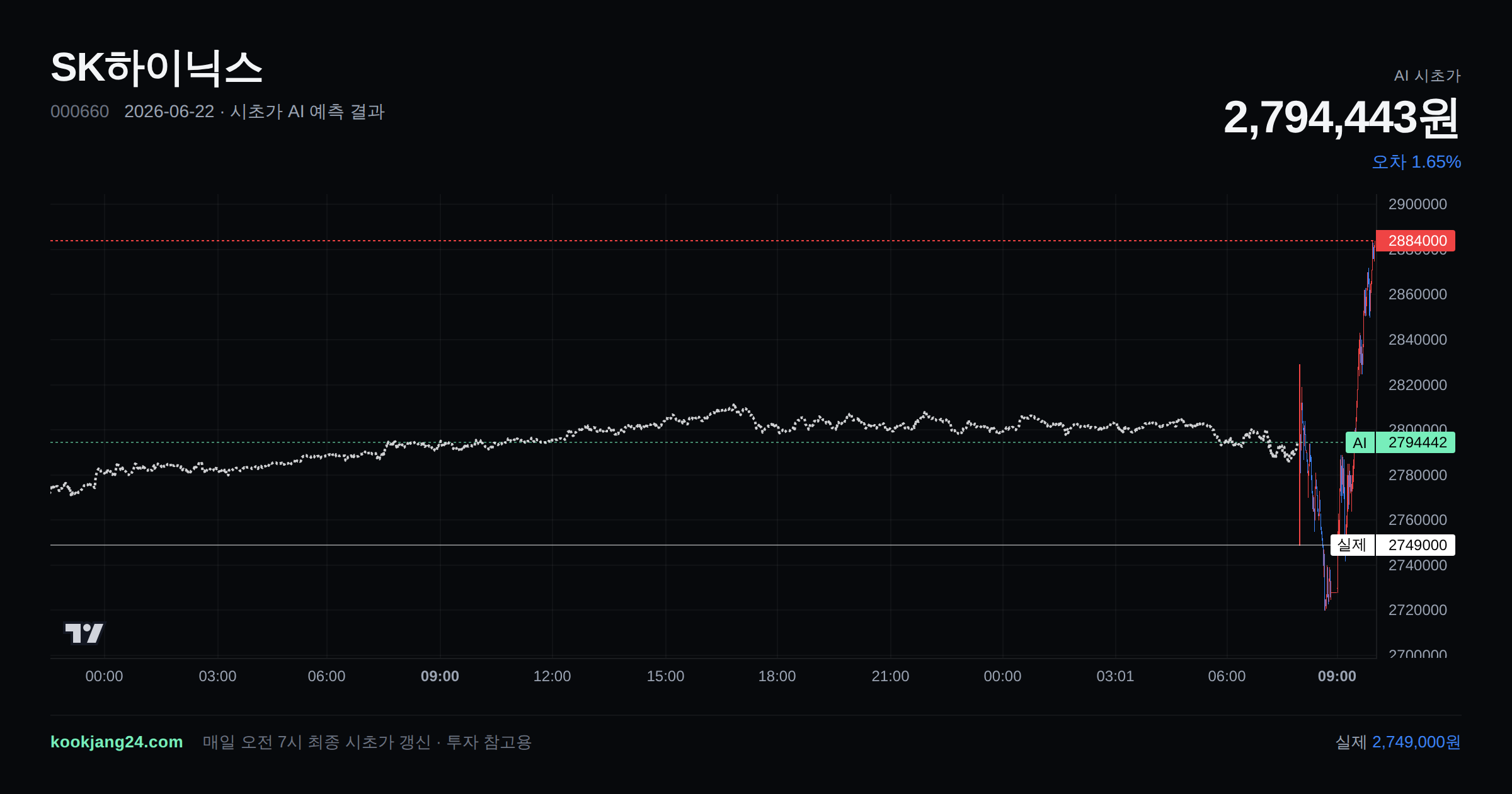Select the red 2884000 price label
1512x794 pixels.
point(1415,241)
